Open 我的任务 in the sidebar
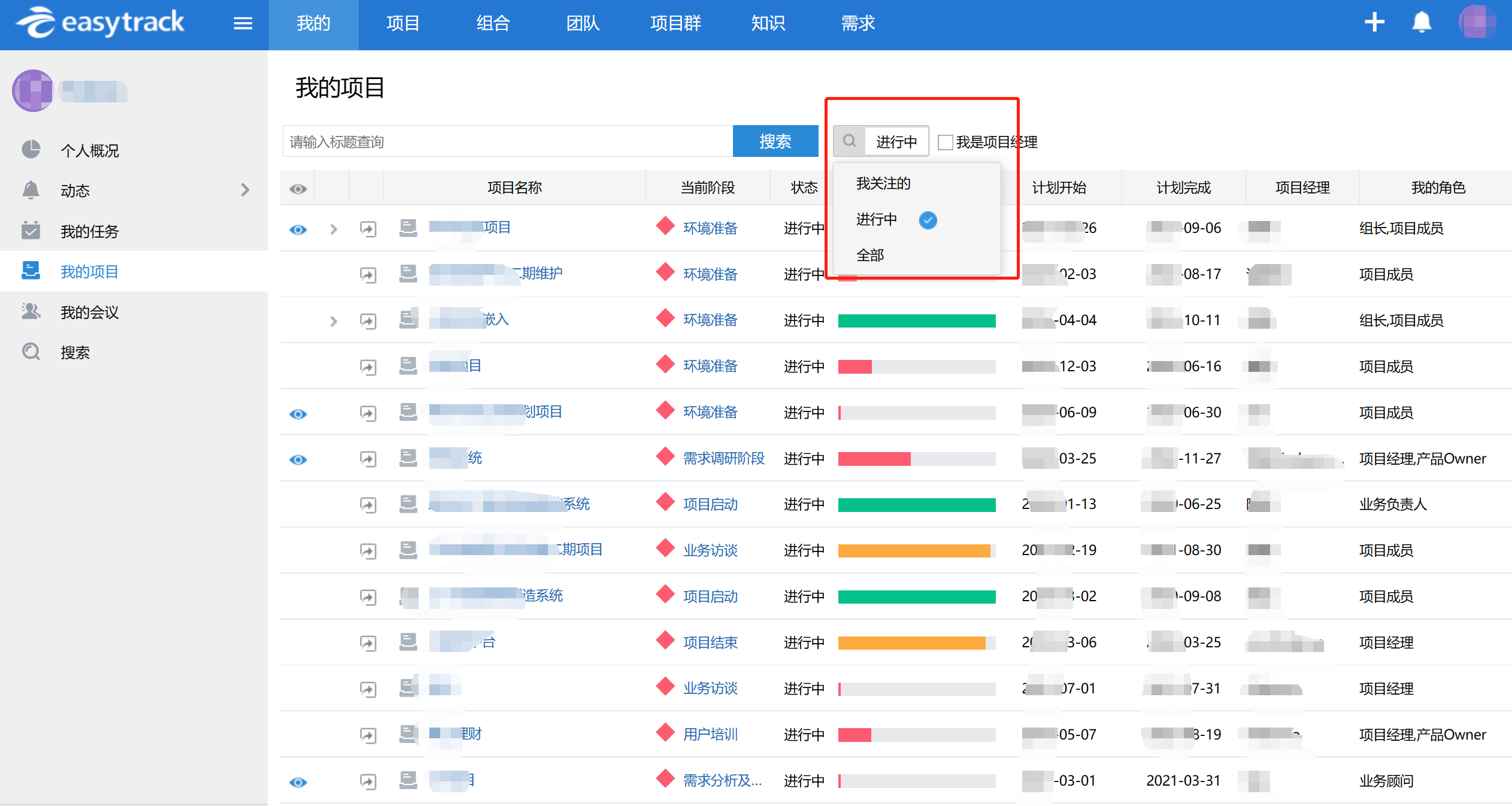Screen dimensions: 1512x806 point(89,231)
